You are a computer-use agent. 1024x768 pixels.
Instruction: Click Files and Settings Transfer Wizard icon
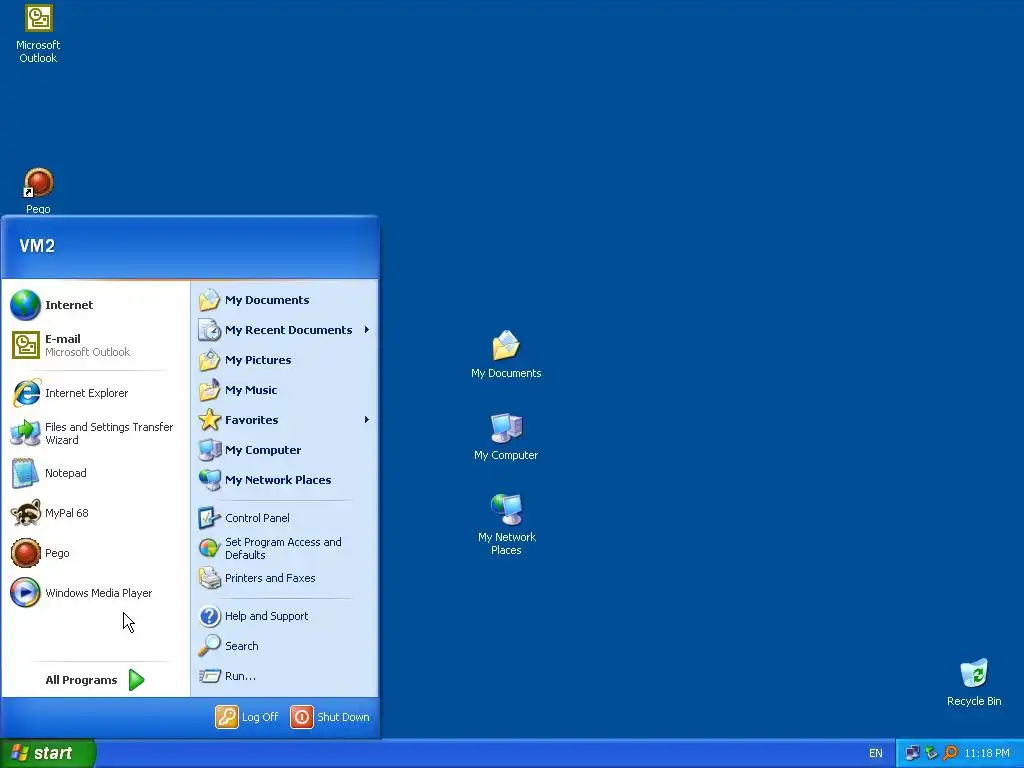point(25,433)
